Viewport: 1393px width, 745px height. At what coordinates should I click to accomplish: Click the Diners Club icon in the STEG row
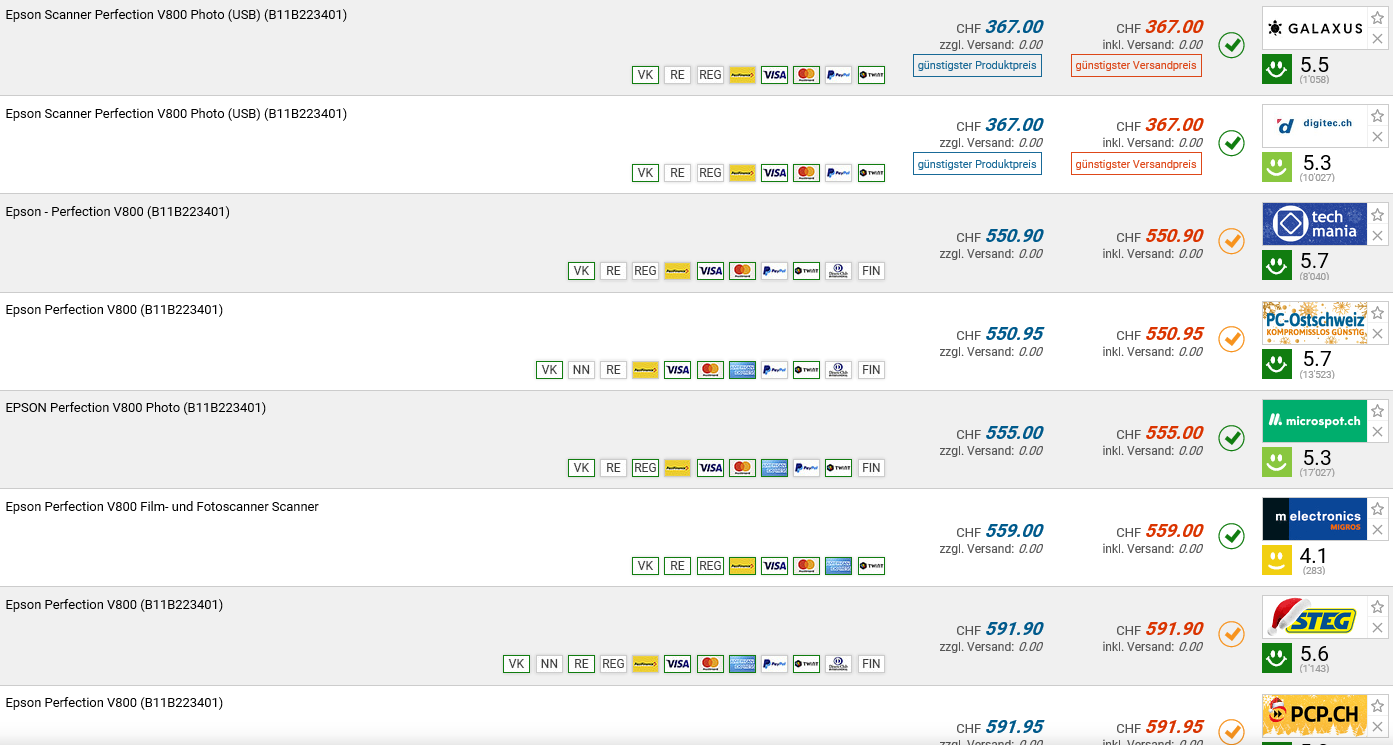[x=838, y=664]
